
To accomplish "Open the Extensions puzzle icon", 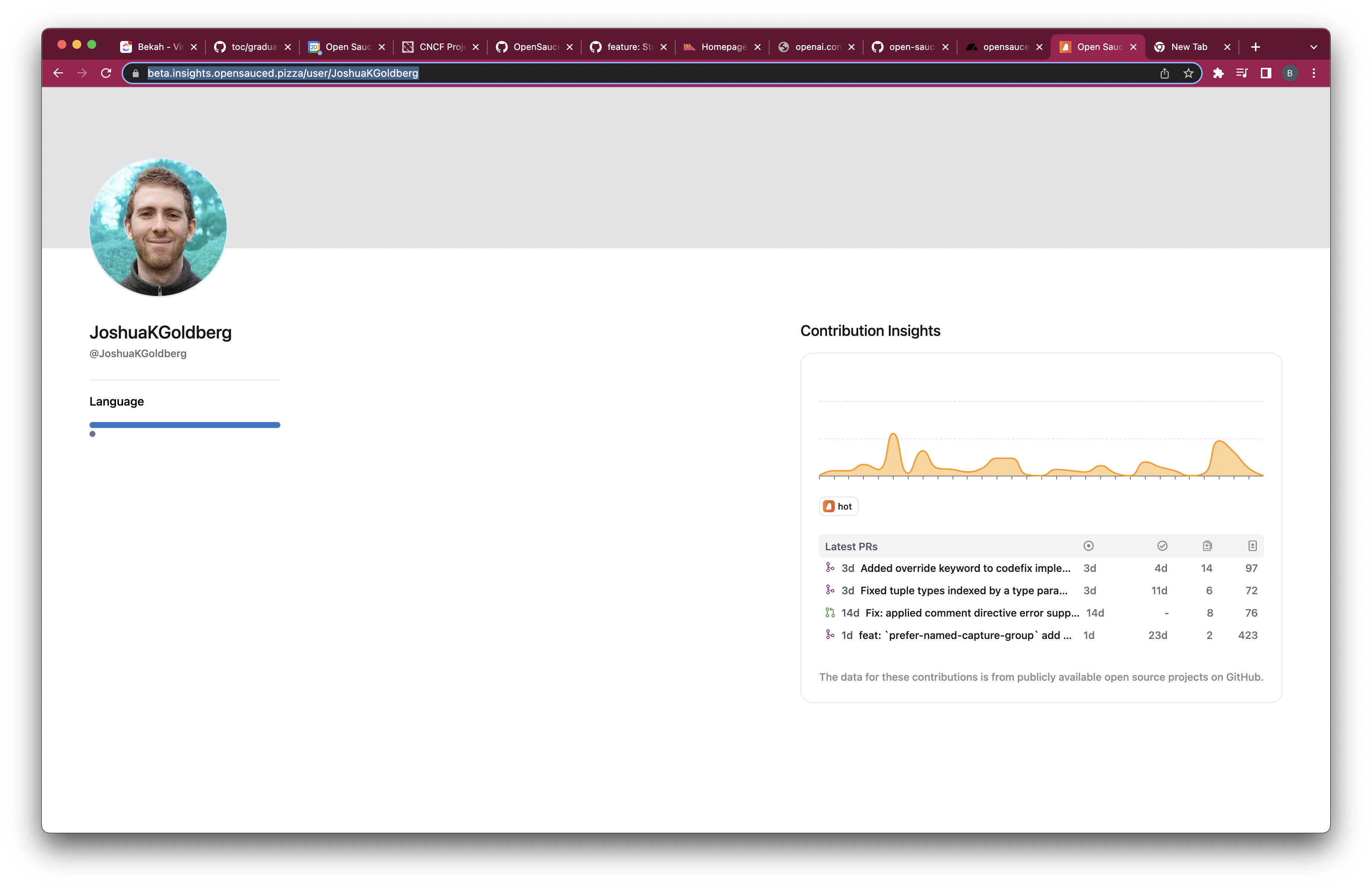I will point(1218,73).
